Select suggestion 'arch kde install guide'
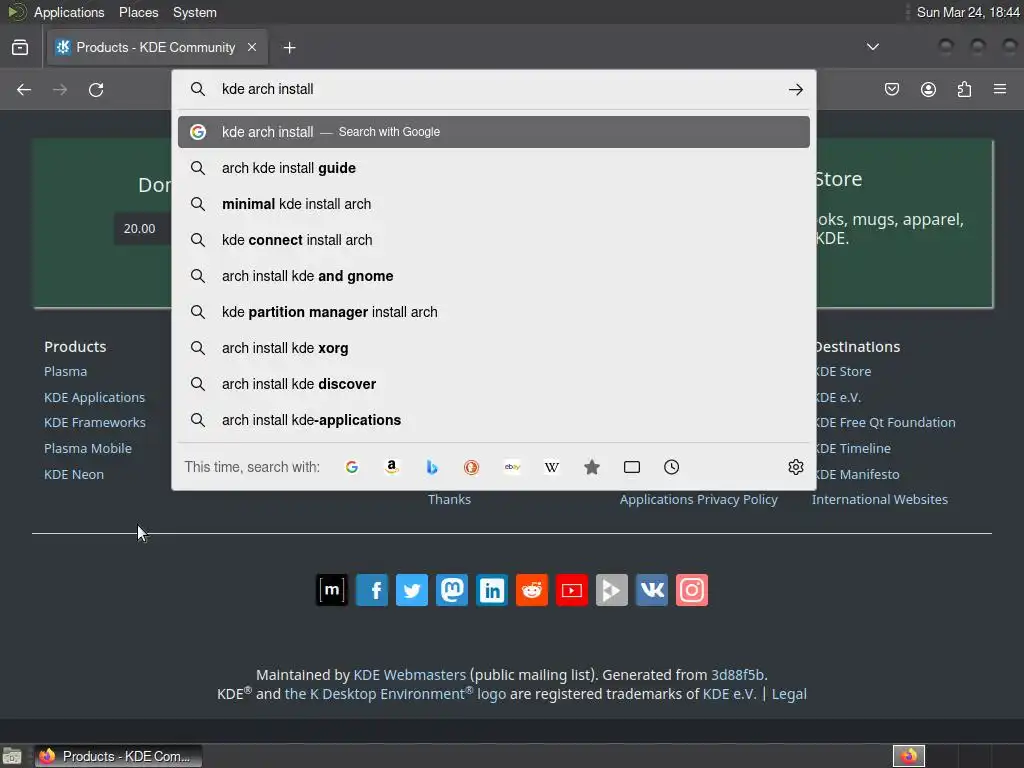 [494, 168]
